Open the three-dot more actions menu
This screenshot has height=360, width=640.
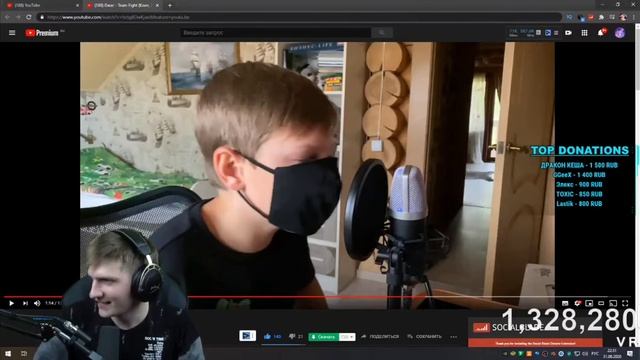453,337
